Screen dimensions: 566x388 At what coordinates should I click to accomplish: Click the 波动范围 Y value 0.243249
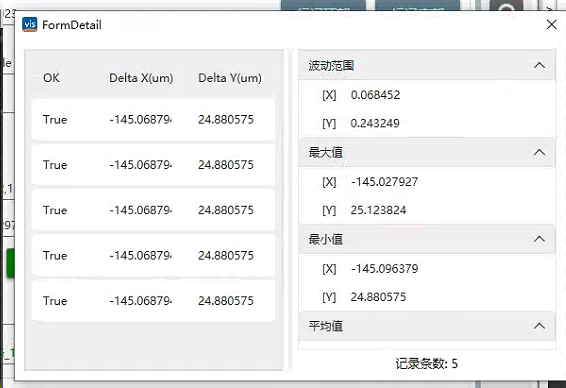pyautogui.click(x=375, y=123)
